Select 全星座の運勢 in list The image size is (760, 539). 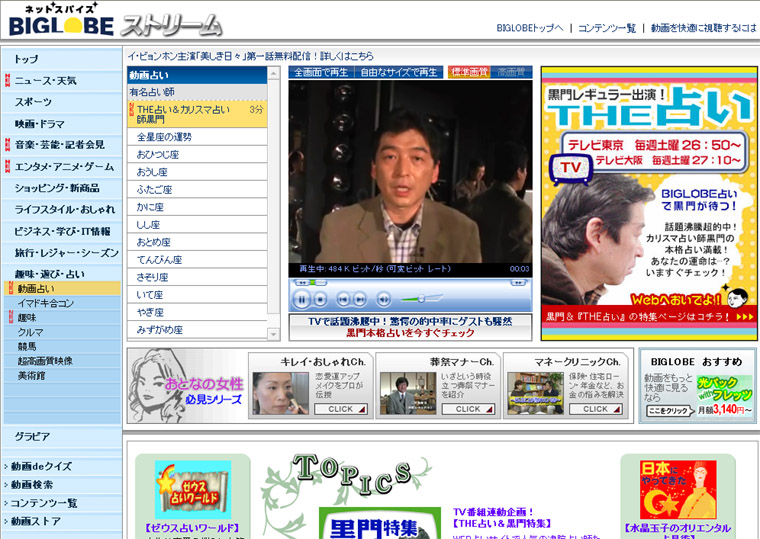tap(197, 137)
